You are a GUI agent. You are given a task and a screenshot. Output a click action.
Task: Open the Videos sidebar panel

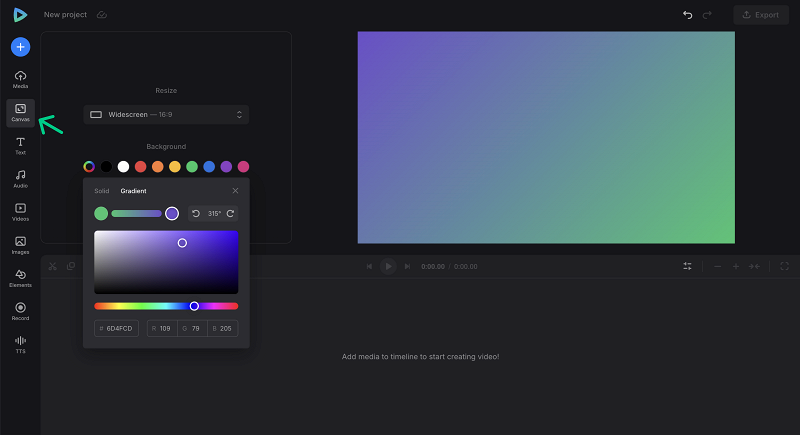tap(20, 212)
